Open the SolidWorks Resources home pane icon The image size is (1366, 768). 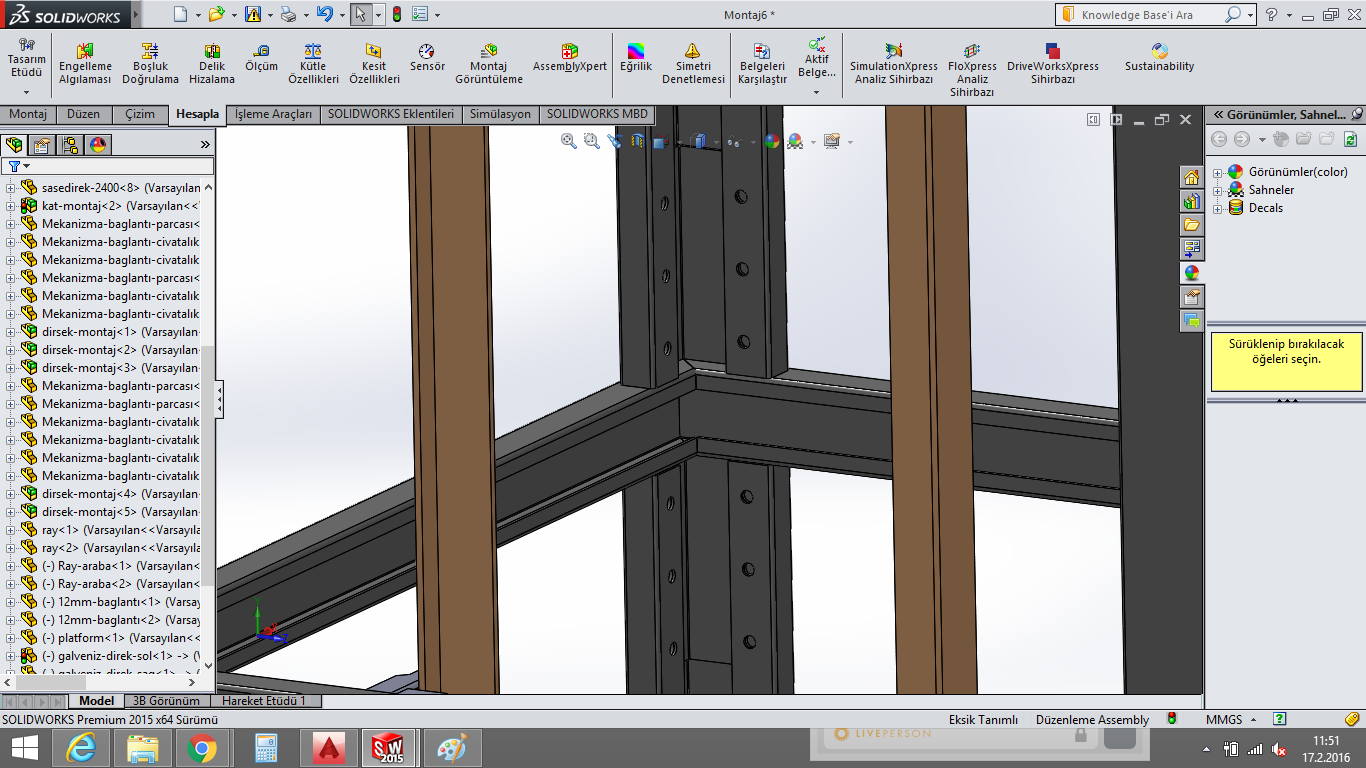(x=1191, y=177)
